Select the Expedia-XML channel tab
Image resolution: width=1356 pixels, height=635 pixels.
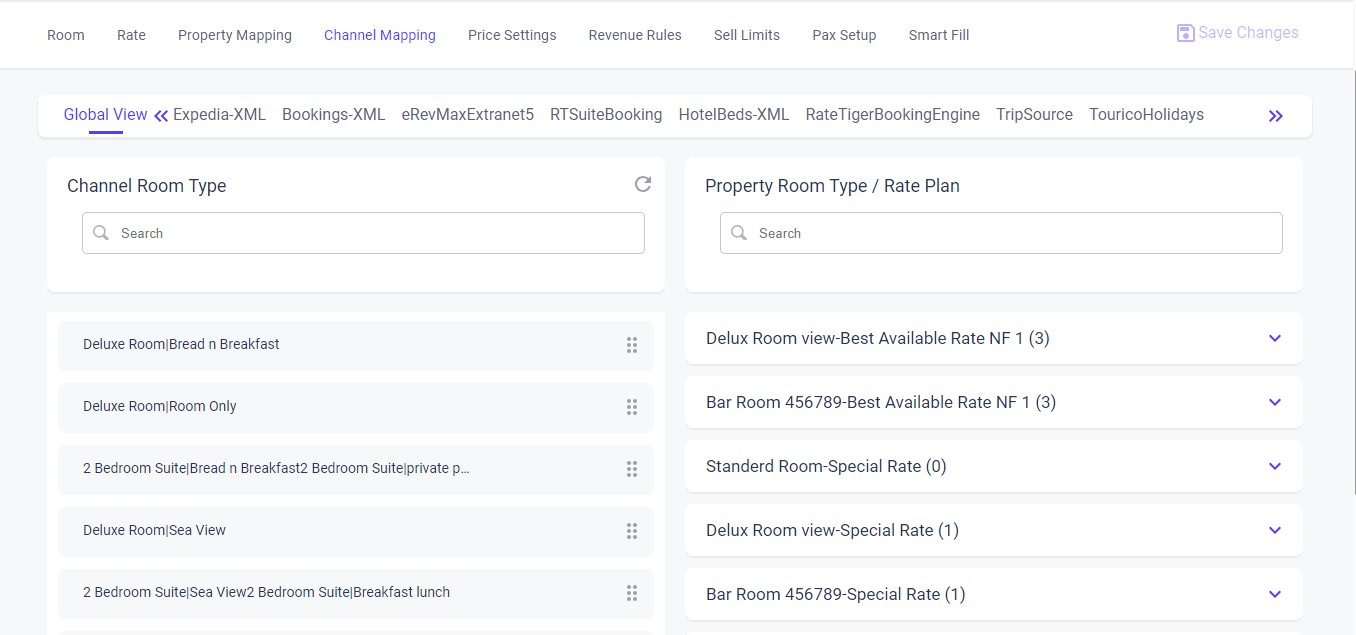(x=219, y=114)
